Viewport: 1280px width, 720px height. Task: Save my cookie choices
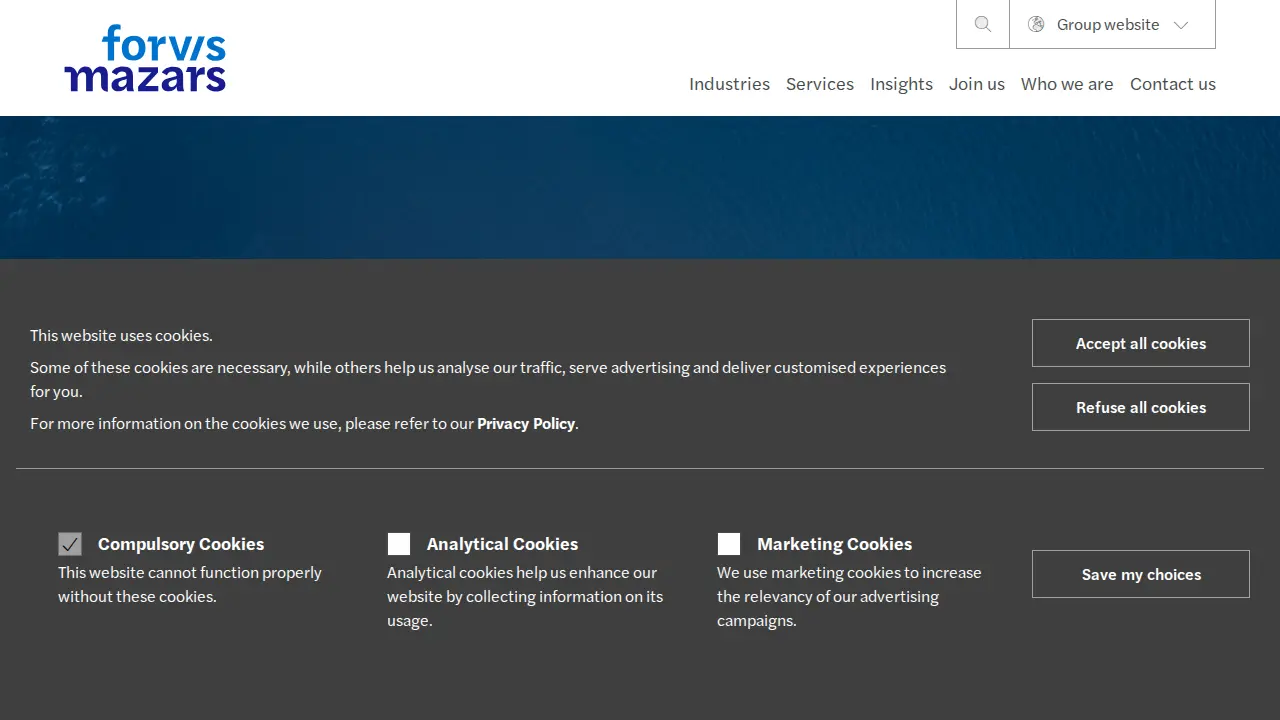tap(1141, 574)
